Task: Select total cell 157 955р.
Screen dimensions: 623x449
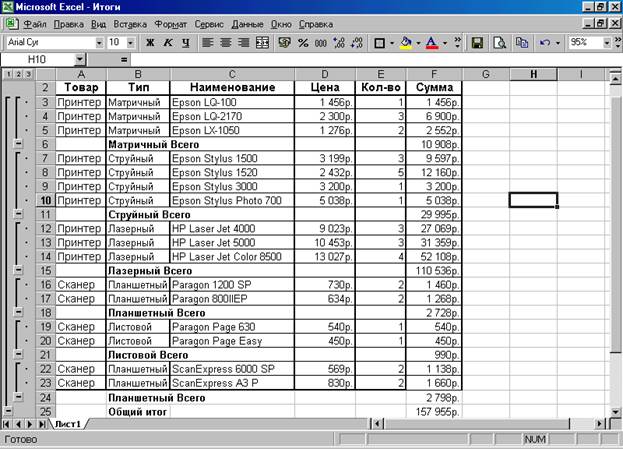Action: coord(434,412)
